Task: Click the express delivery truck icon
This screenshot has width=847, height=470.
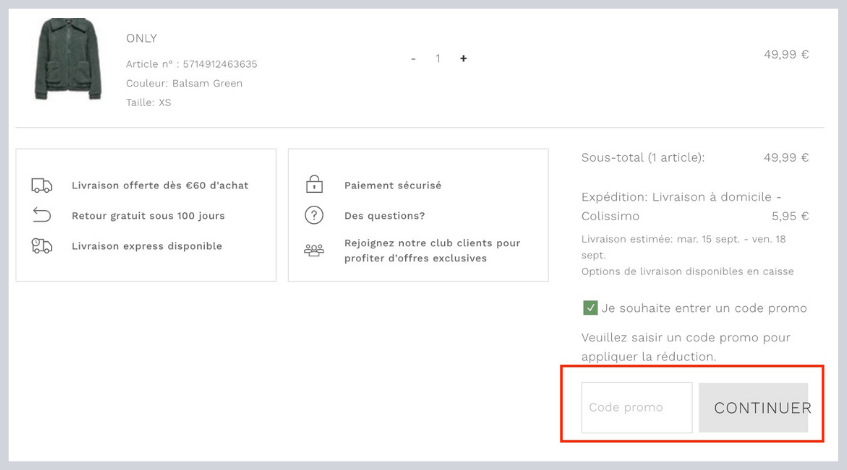Action: click(42, 246)
